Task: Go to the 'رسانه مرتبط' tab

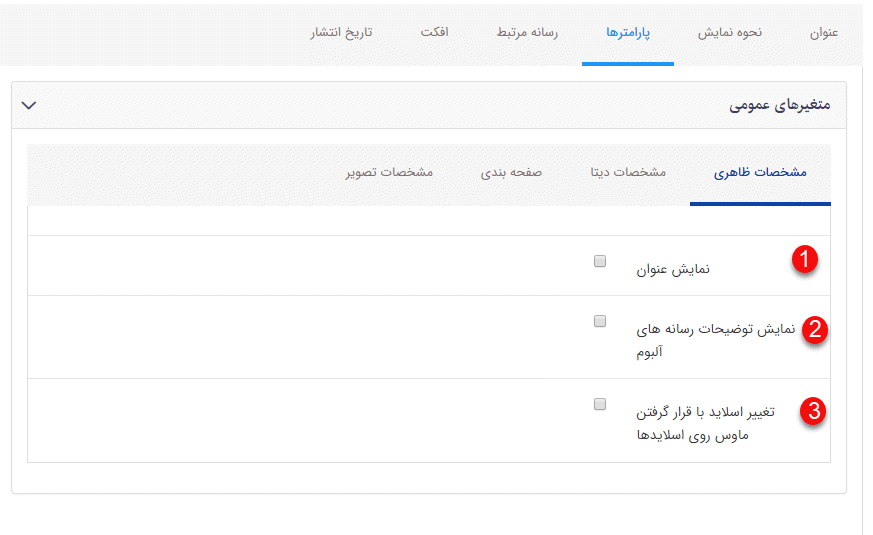Action: tap(527, 32)
